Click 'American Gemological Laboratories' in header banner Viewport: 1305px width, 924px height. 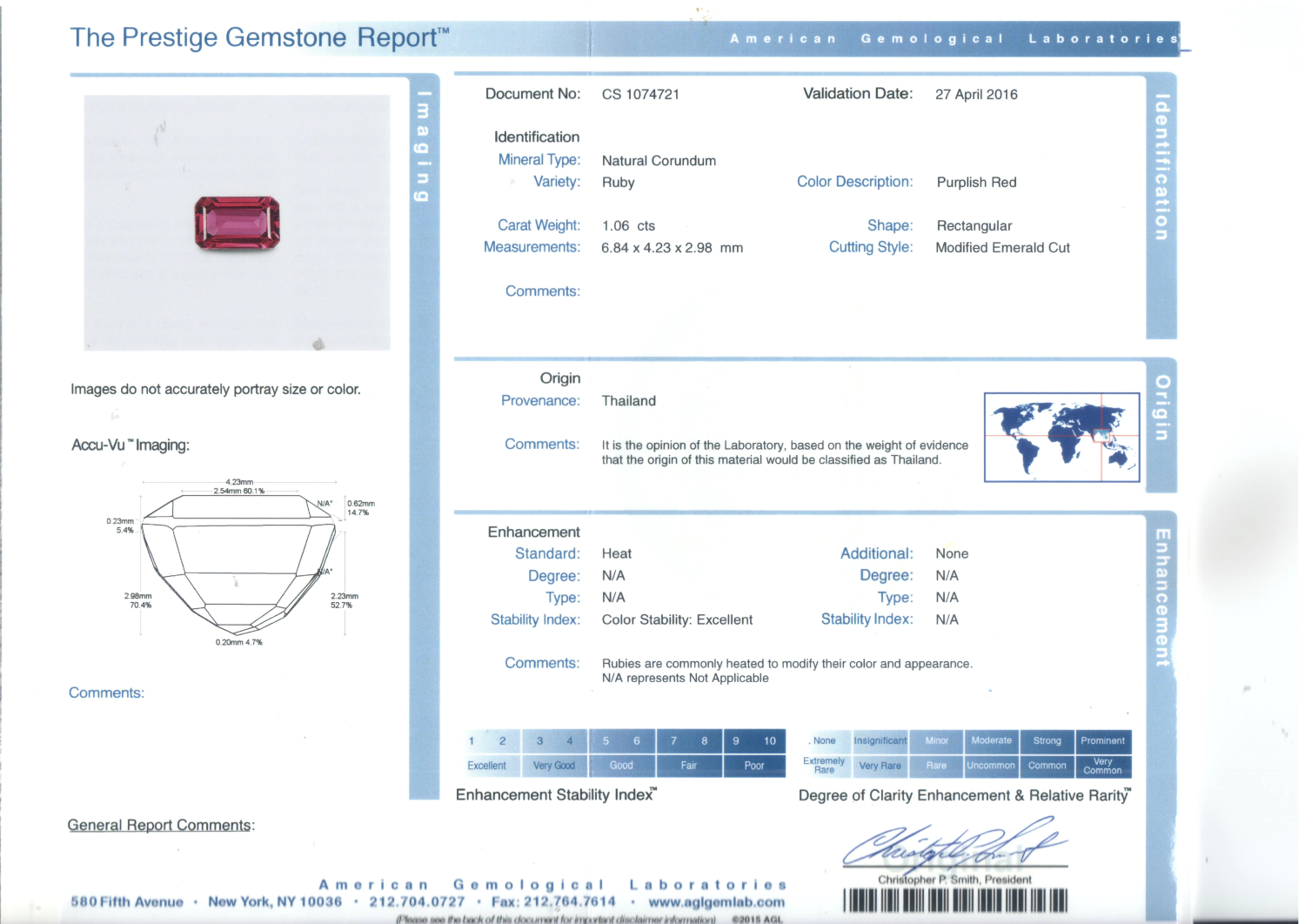954,39
